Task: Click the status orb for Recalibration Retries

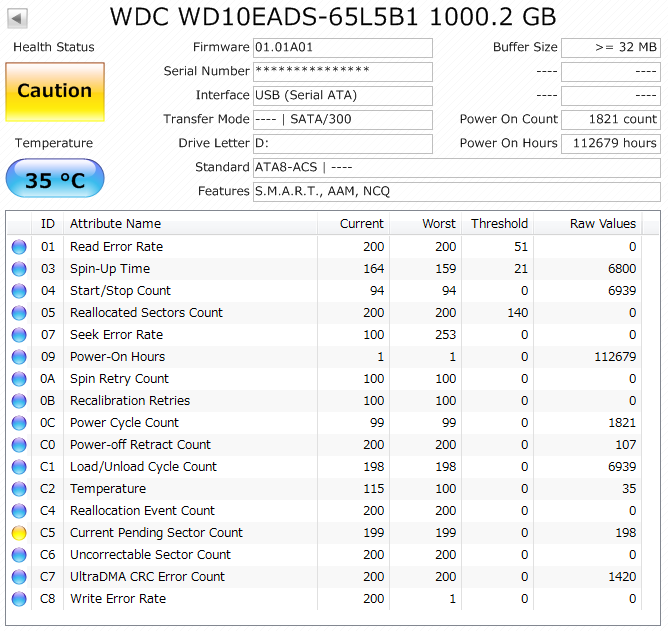Action: pyautogui.click(x=19, y=401)
